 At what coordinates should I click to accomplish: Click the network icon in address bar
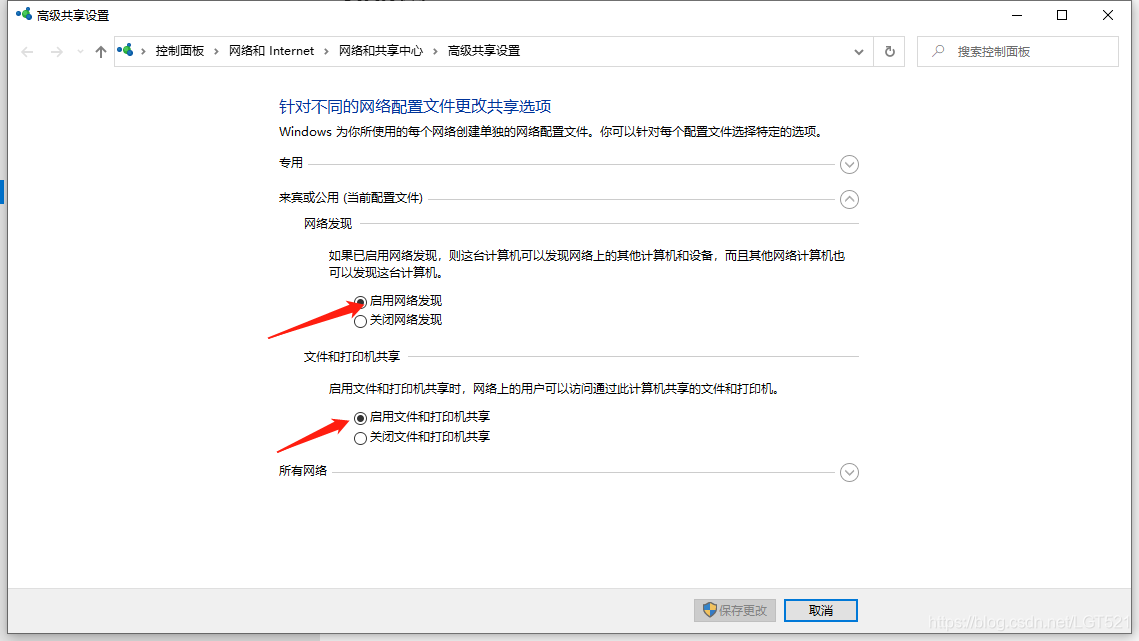click(126, 50)
